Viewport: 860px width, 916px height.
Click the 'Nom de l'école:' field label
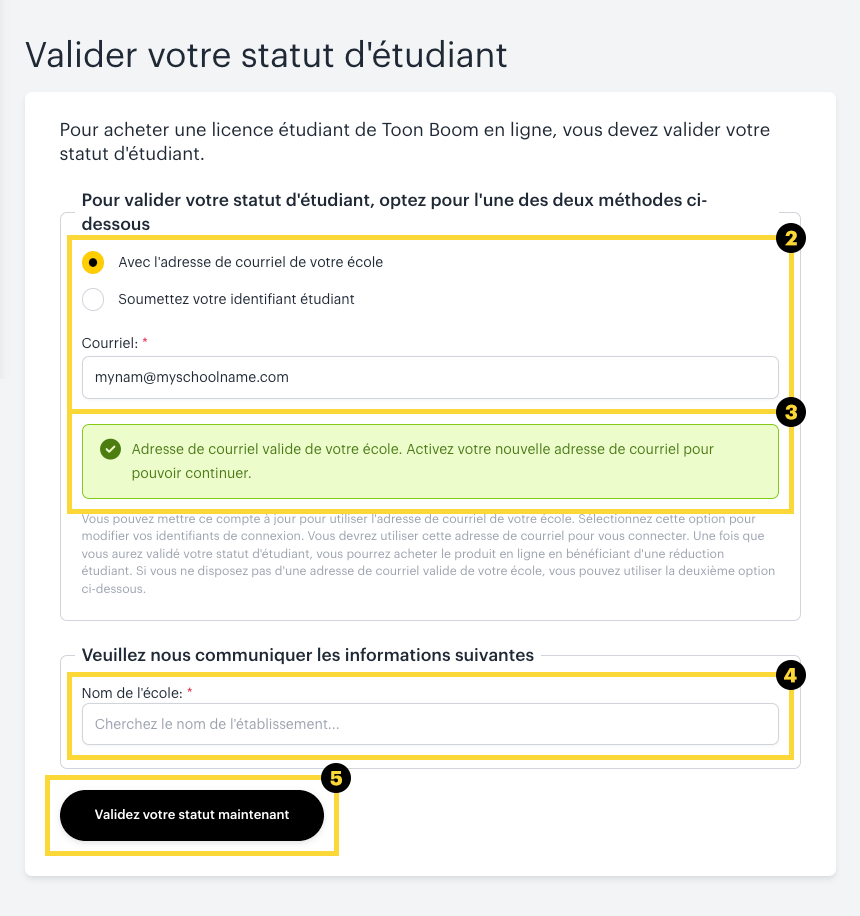[131, 692]
